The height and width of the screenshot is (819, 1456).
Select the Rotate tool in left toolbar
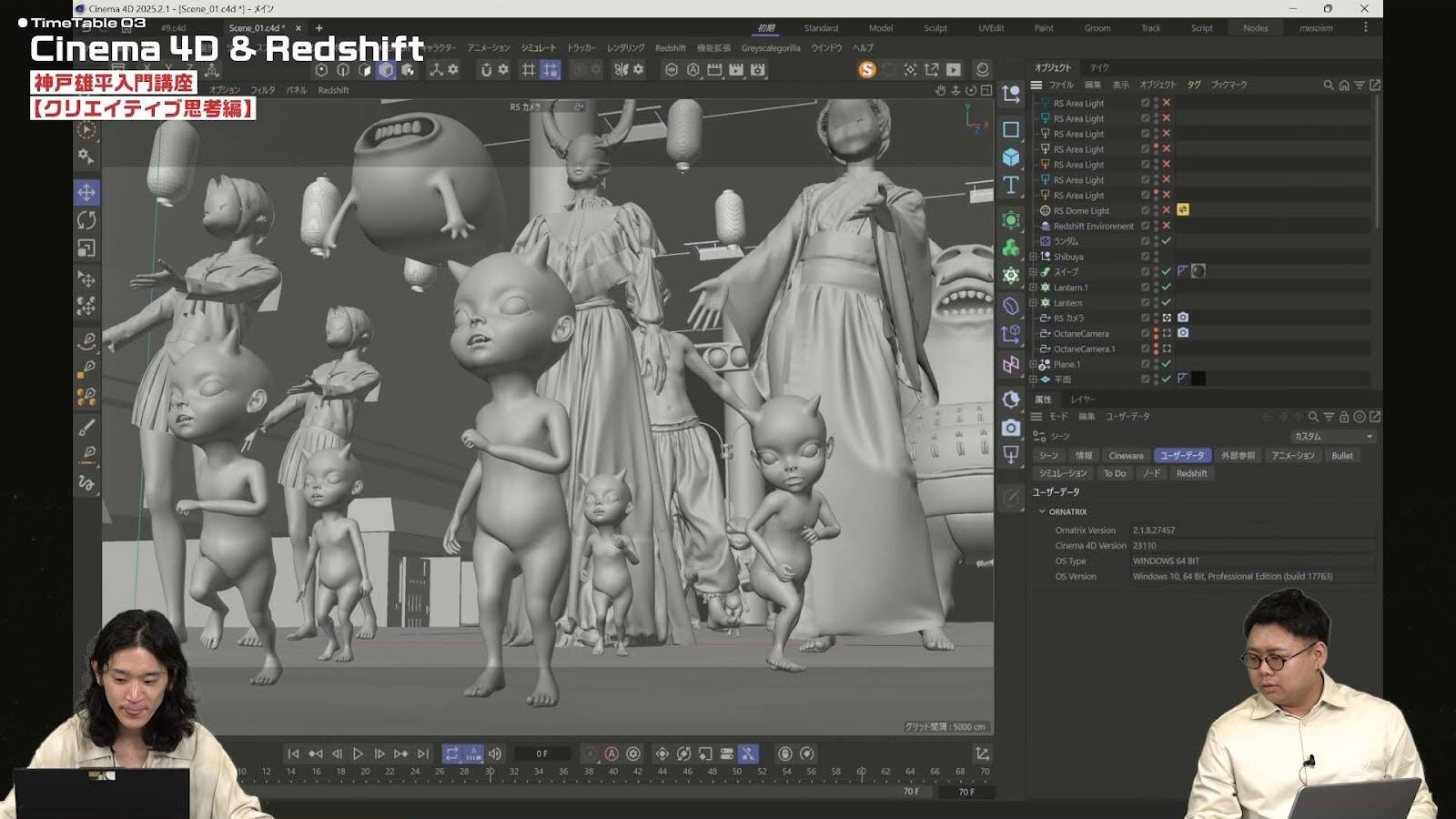coord(86,220)
